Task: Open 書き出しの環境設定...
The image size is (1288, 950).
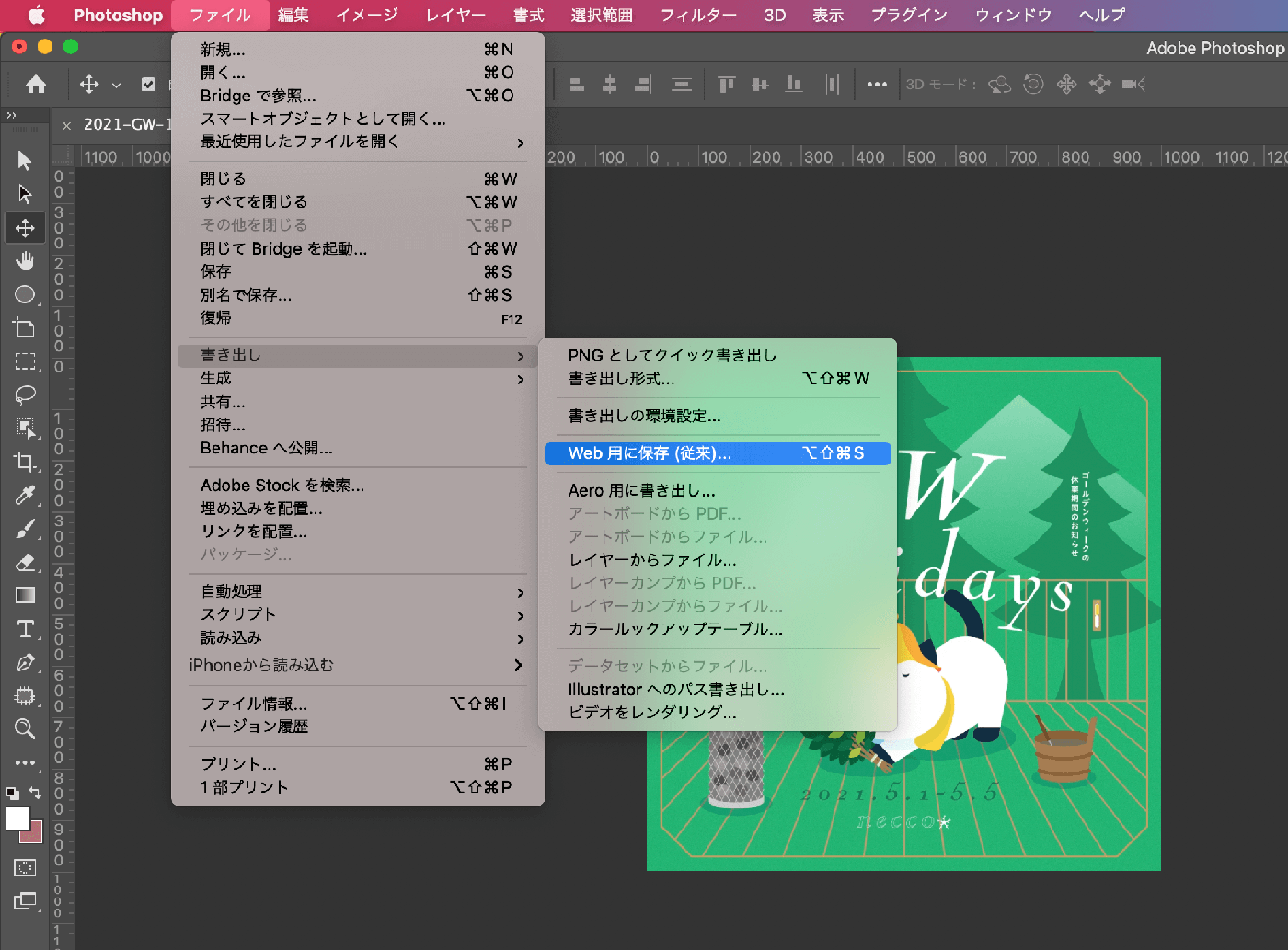Action: [x=718, y=416]
